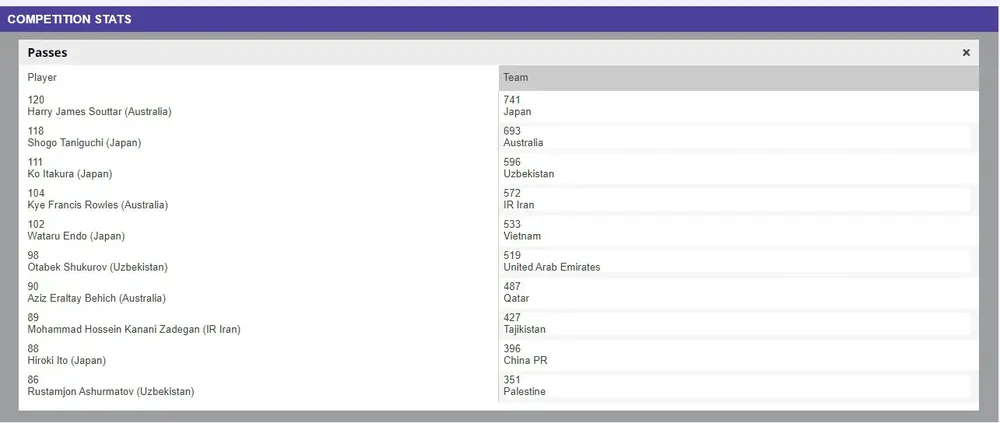Screen dimensions: 1000x423
Task: Click the Competition Stats header bar
Action: pos(70,19)
